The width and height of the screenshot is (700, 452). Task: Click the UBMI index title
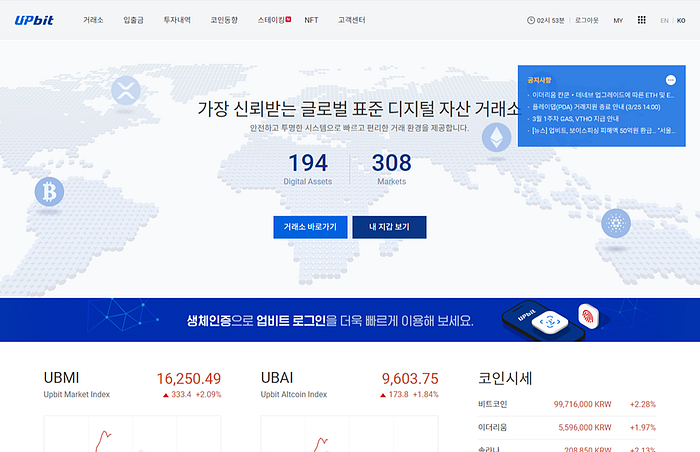(62, 378)
